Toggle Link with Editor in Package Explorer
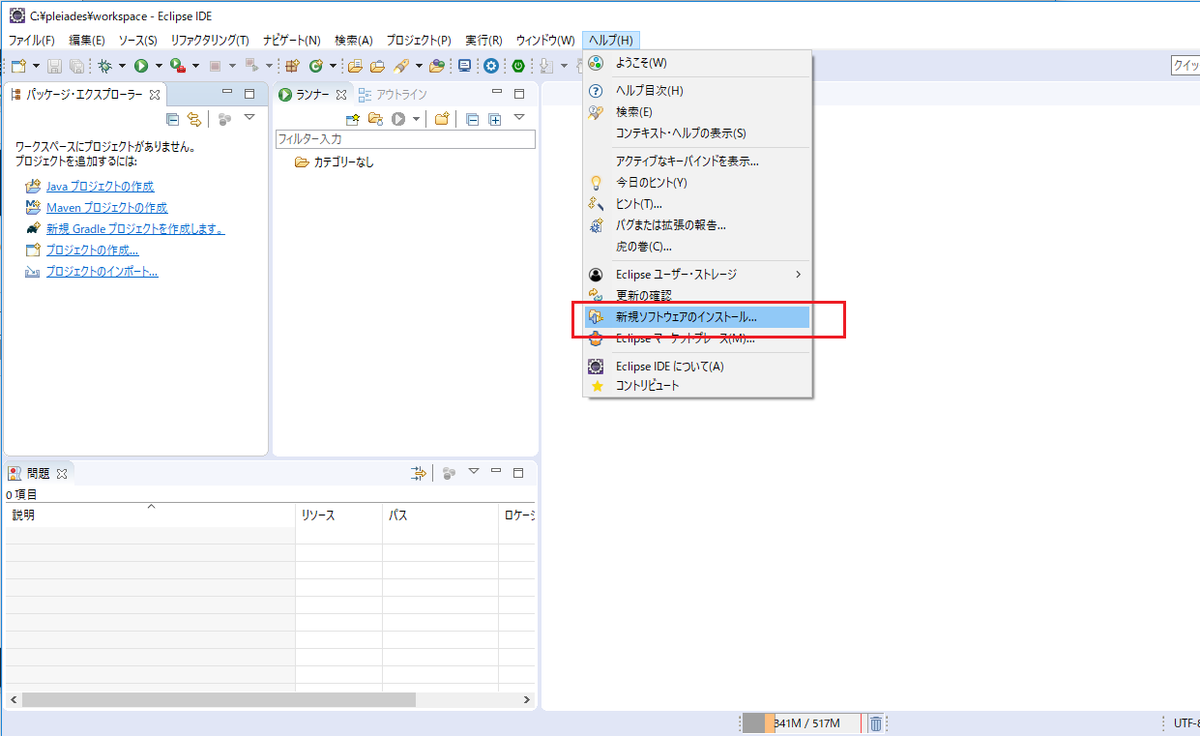 coord(194,118)
